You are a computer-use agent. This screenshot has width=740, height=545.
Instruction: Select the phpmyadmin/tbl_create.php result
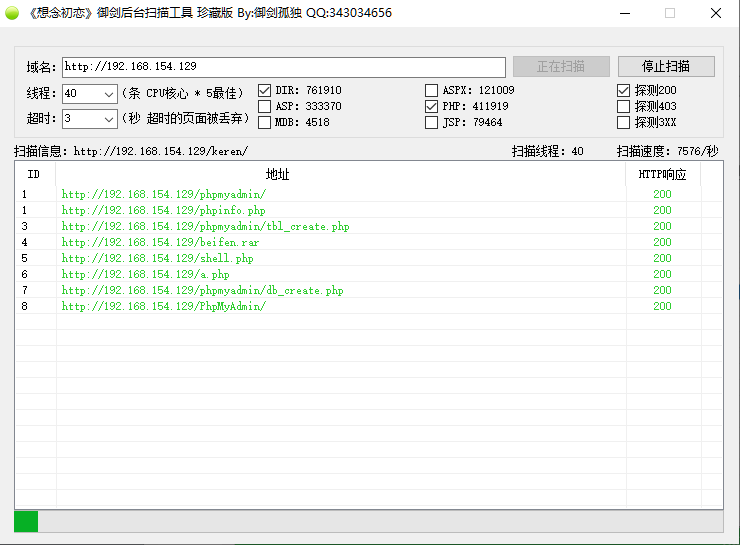[x=205, y=226]
